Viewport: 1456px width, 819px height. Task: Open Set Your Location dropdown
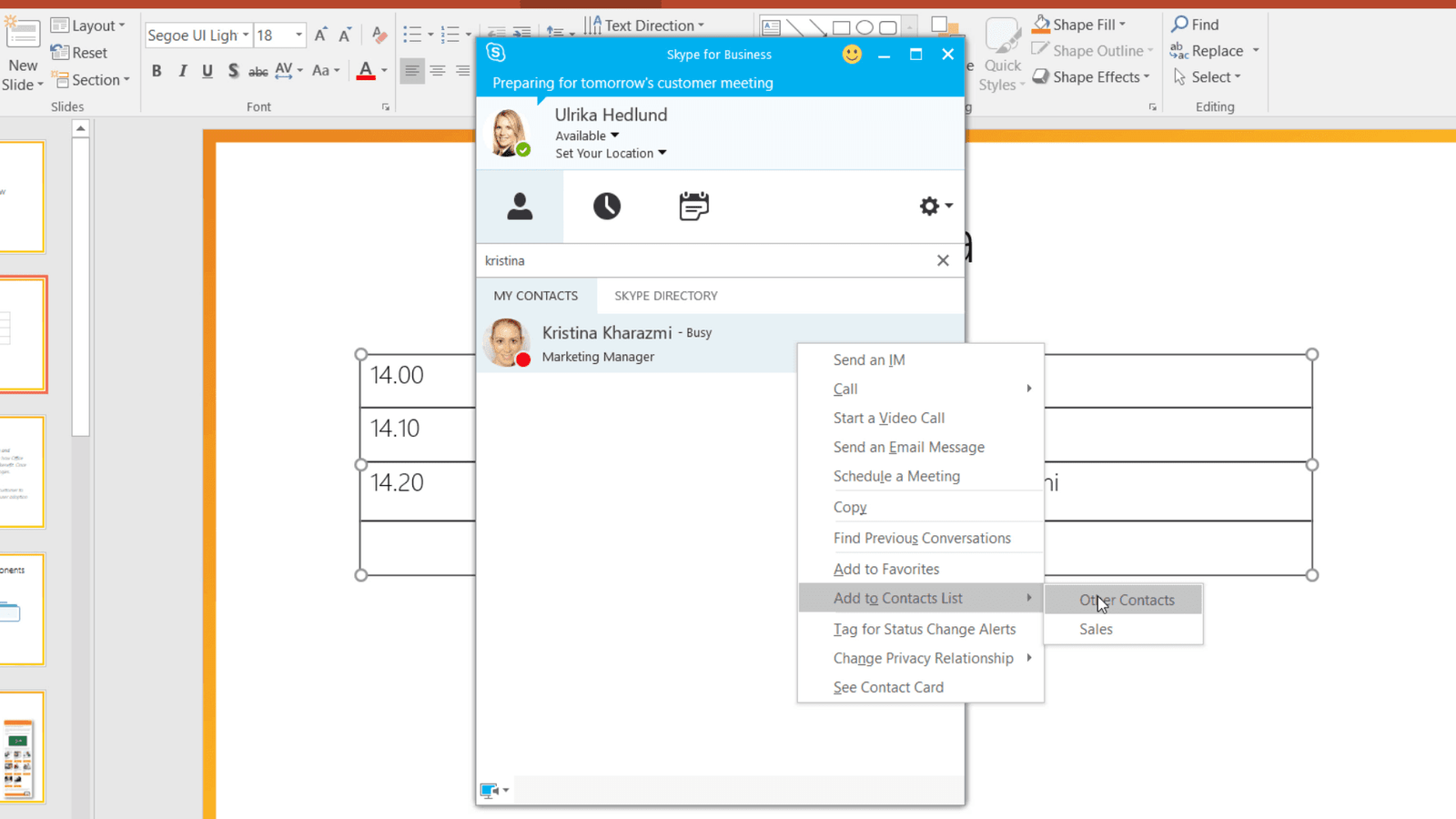[x=611, y=154]
